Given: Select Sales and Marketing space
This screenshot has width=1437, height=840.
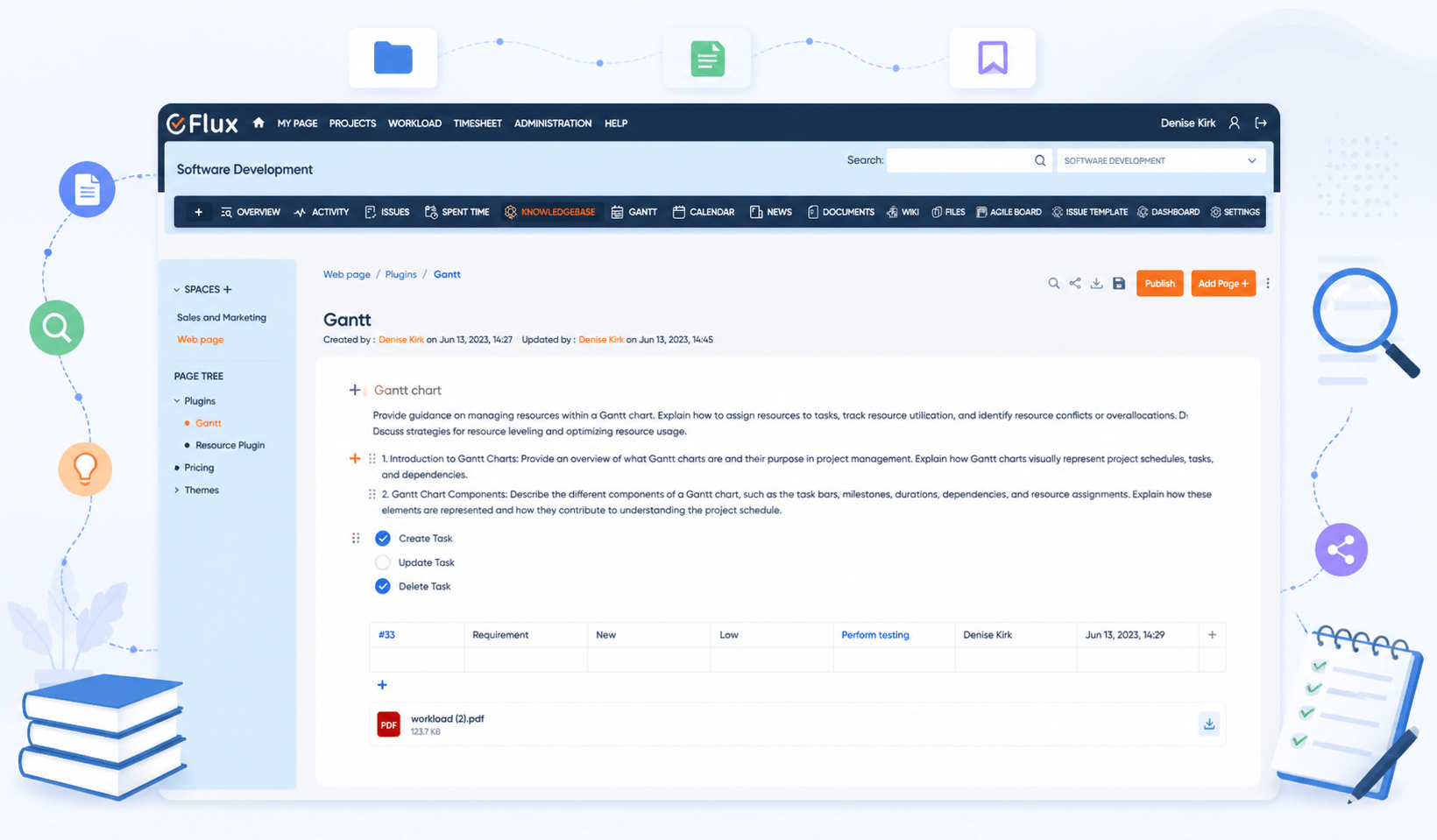Looking at the screenshot, I should click(x=221, y=317).
